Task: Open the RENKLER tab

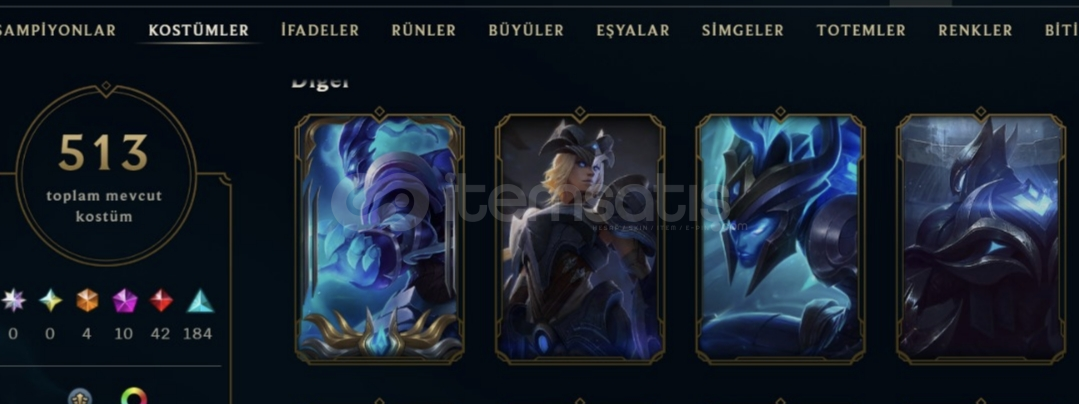Action: click(x=975, y=30)
